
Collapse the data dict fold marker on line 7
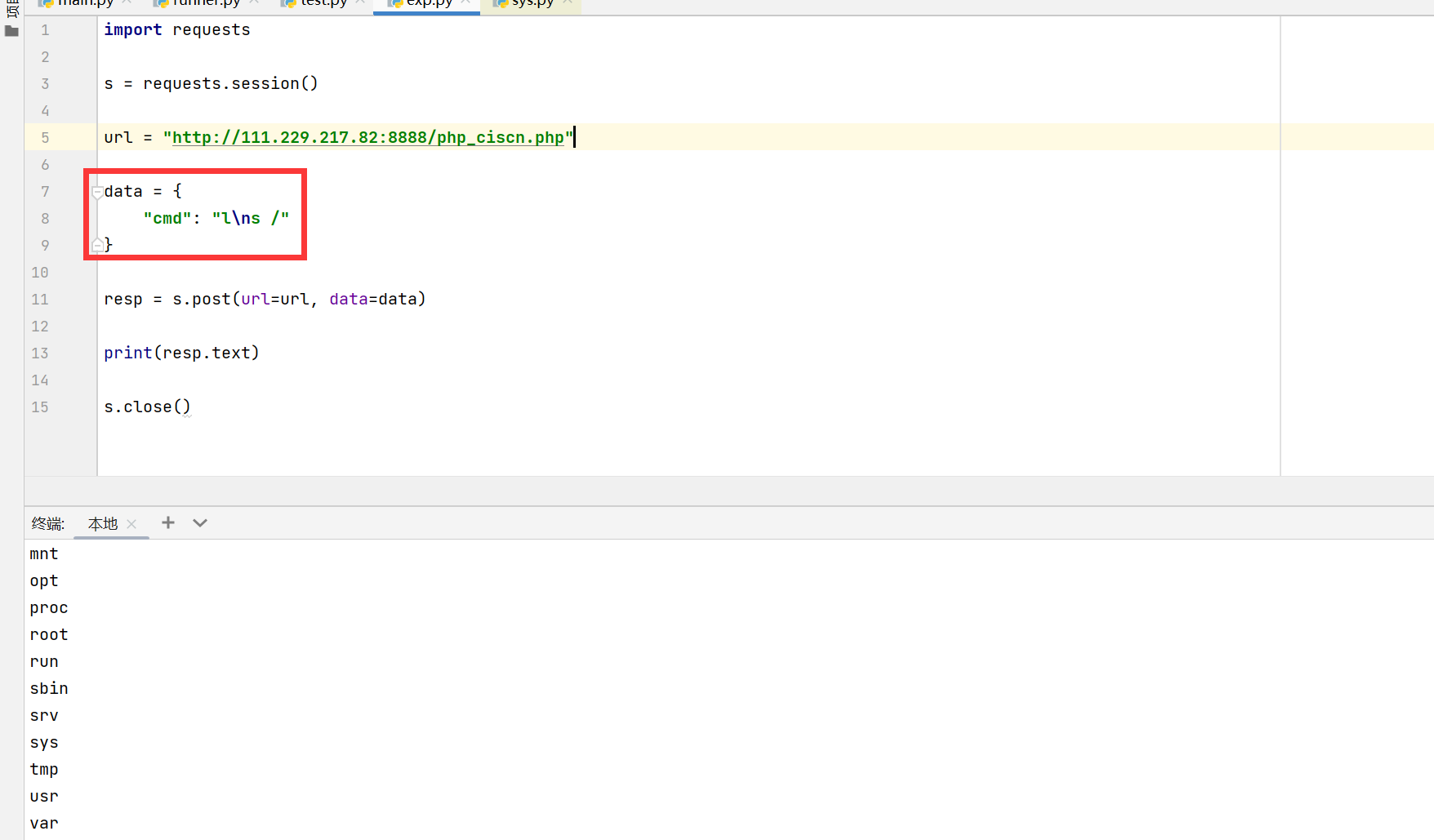pos(97,192)
